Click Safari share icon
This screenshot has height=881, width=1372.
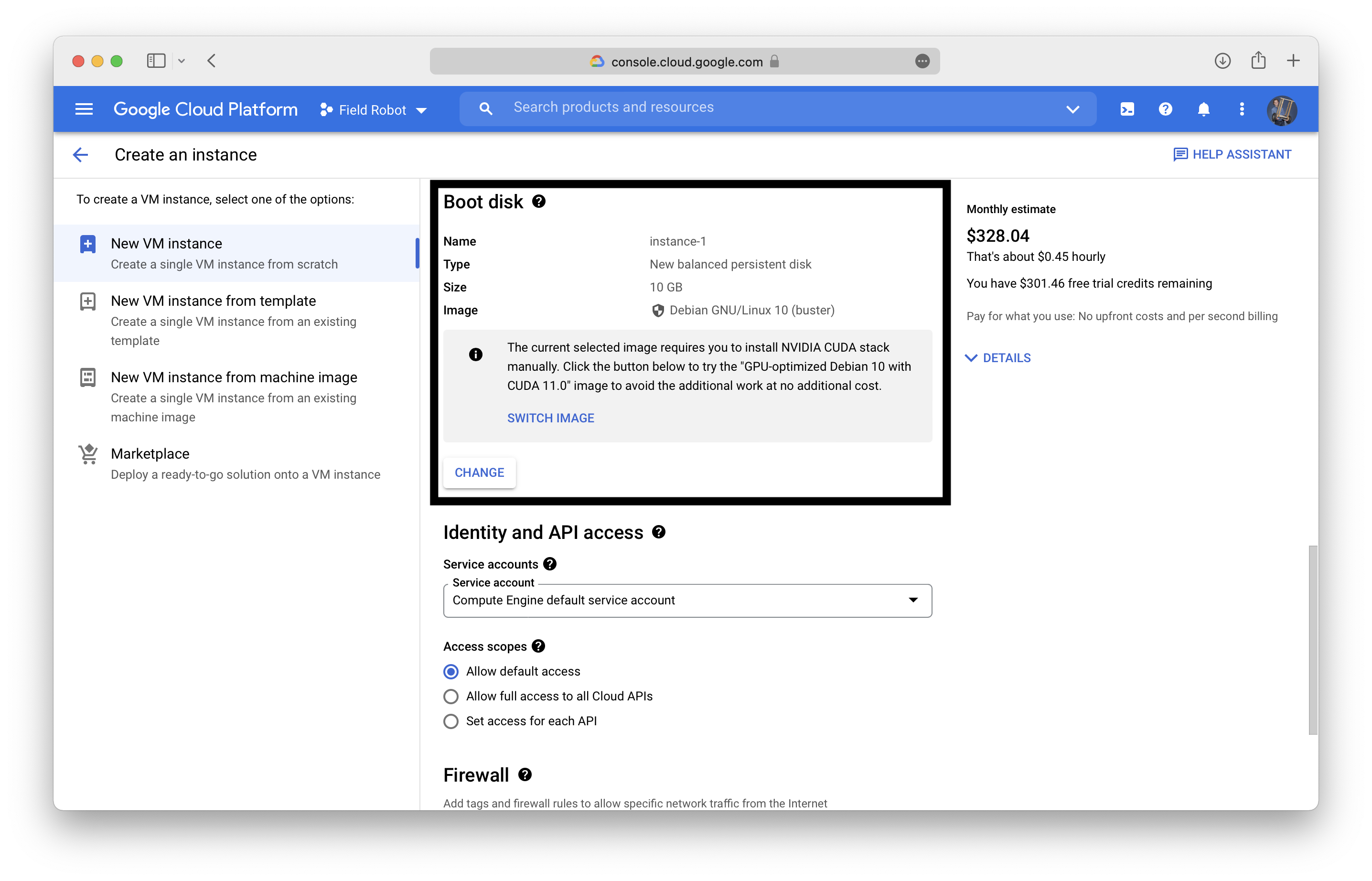1258,60
